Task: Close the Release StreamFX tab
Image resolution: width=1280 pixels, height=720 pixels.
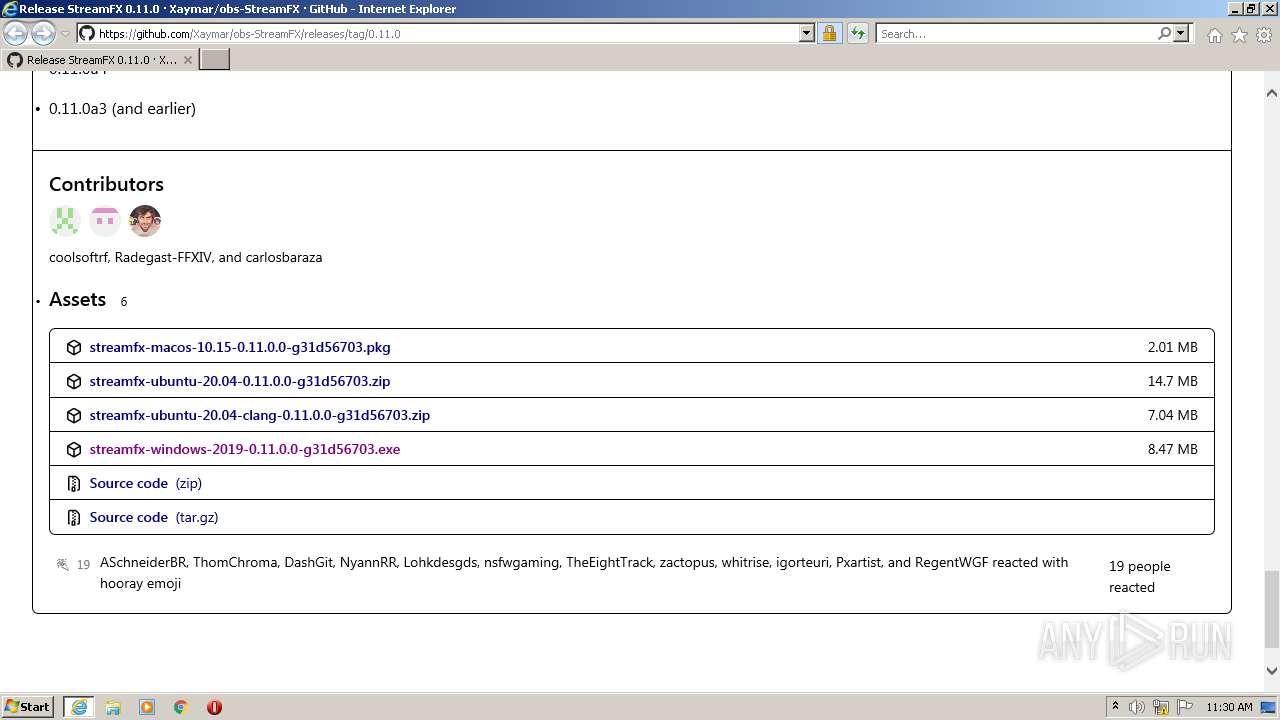Action: point(187,60)
